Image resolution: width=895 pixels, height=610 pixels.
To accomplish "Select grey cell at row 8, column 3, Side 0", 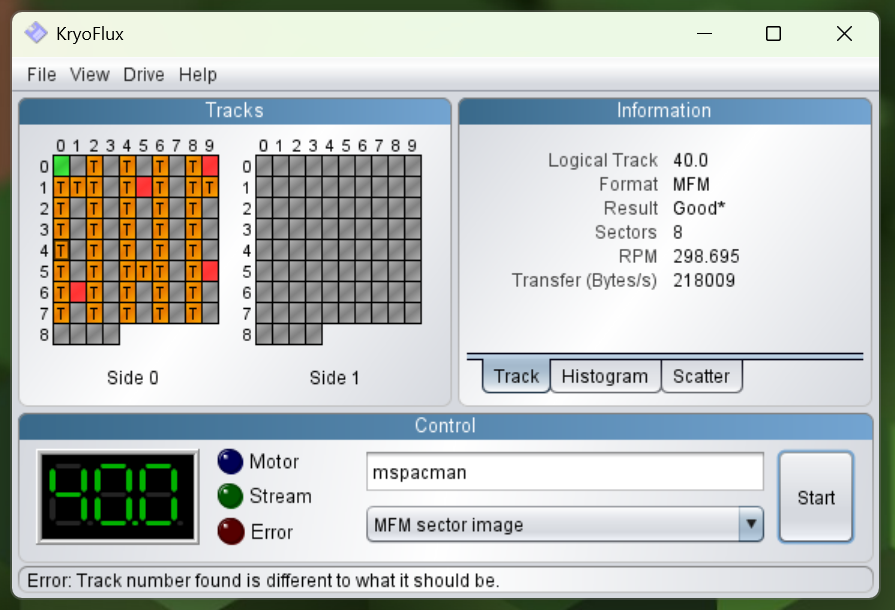I will 111,334.
